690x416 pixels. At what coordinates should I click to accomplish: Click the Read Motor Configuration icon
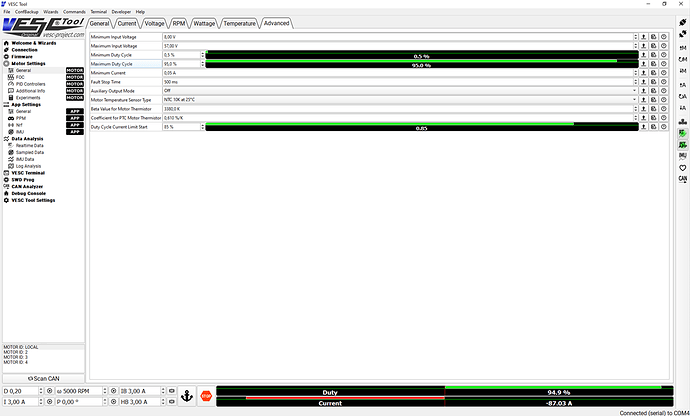(x=683, y=48)
